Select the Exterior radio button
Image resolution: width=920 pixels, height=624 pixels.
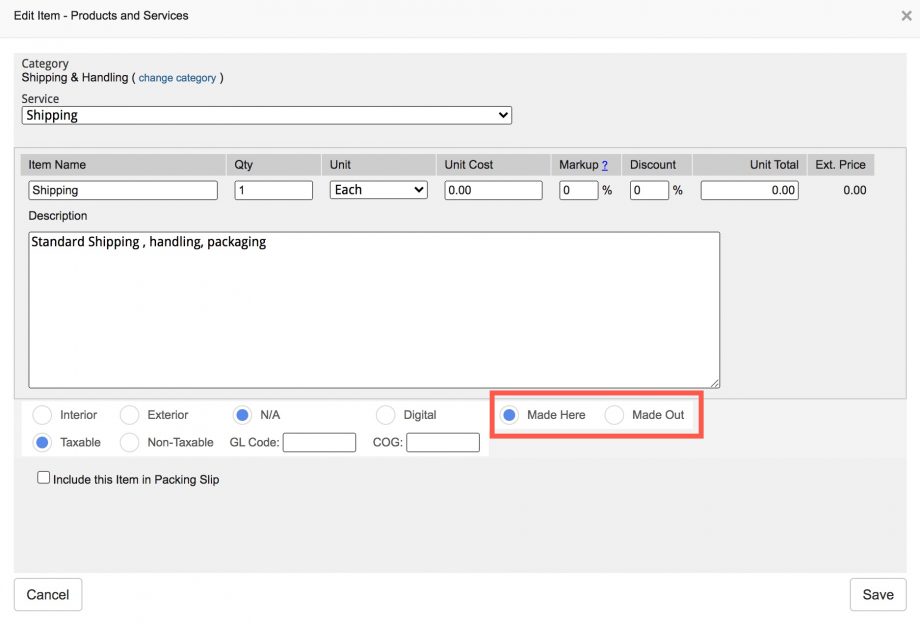[x=129, y=415]
